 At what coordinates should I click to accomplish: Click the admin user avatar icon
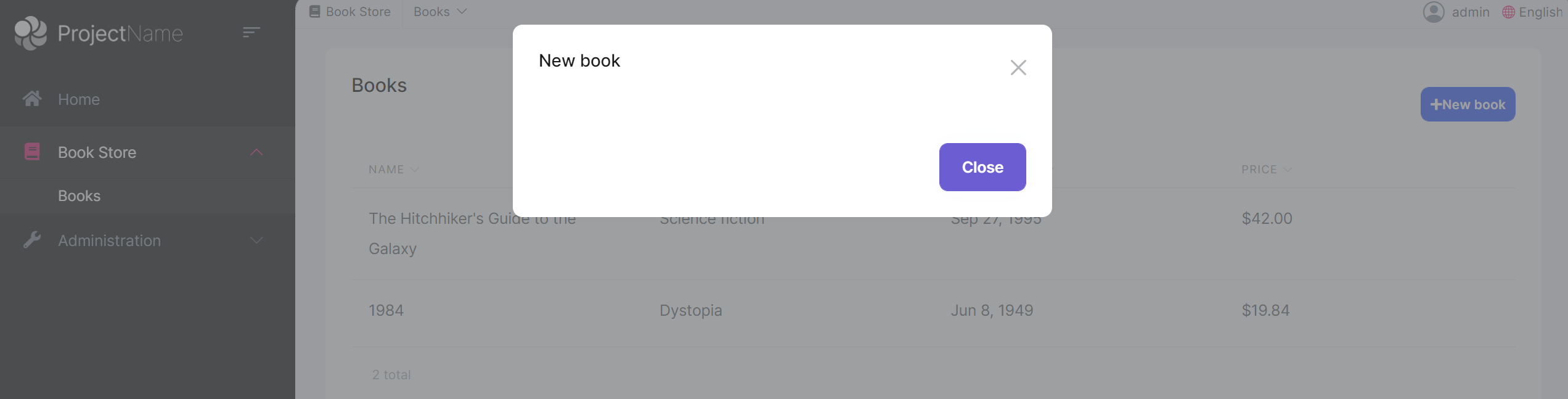1434,12
